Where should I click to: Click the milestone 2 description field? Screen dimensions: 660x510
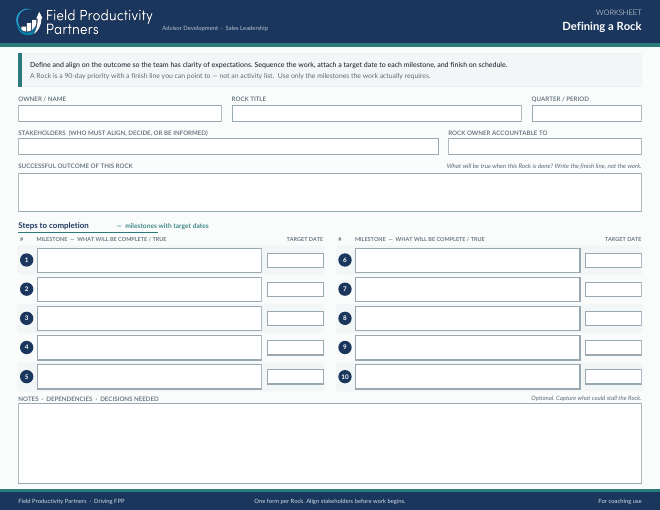(149, 290)
